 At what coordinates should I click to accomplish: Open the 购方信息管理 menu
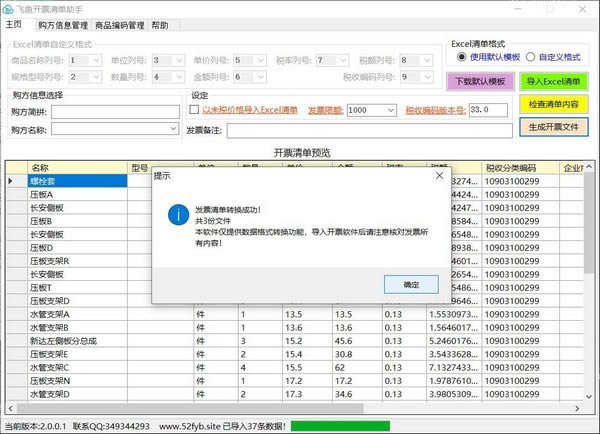pos(62,25)
